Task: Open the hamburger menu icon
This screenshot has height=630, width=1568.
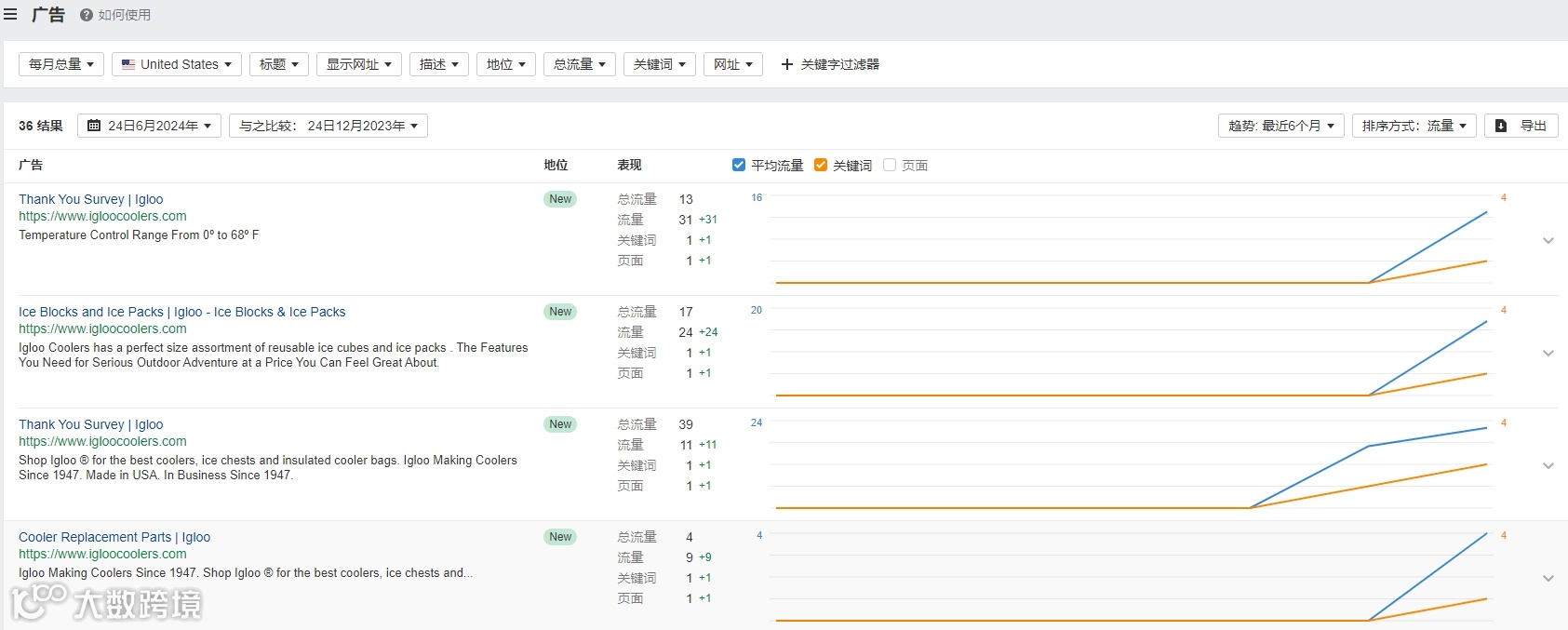Action: coord(10,15)
